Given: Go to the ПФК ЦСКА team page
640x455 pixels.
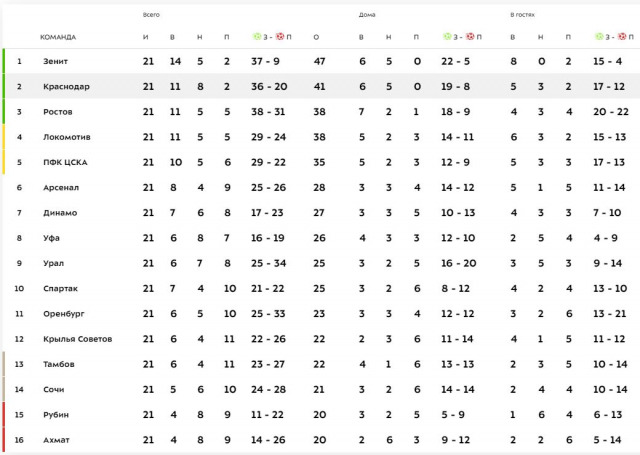Looking at the screenshot, I should pyautogui.click(x=63, y=161).
